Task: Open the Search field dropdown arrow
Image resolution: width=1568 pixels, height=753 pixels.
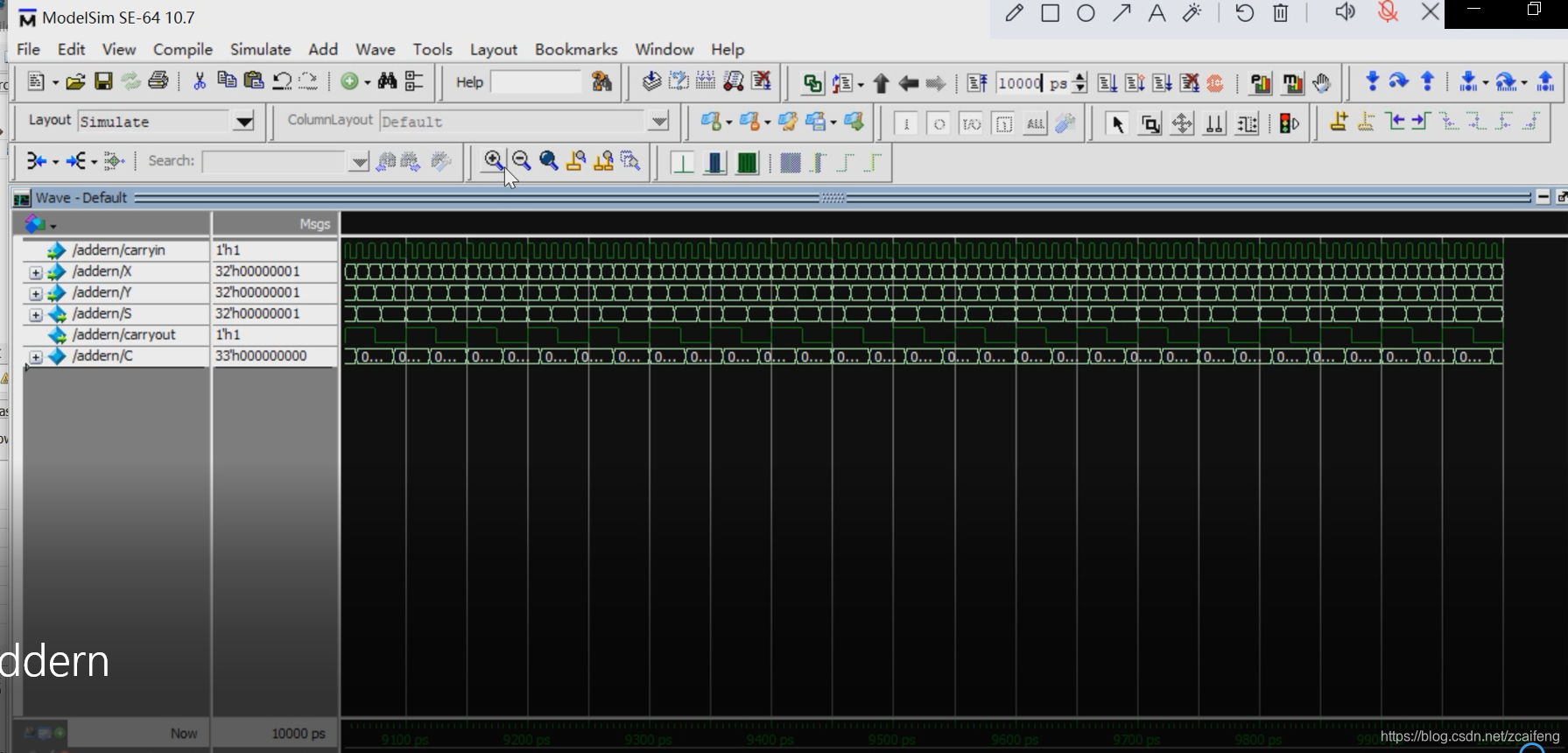Action: pyautogui.click(x=359, y=162)
